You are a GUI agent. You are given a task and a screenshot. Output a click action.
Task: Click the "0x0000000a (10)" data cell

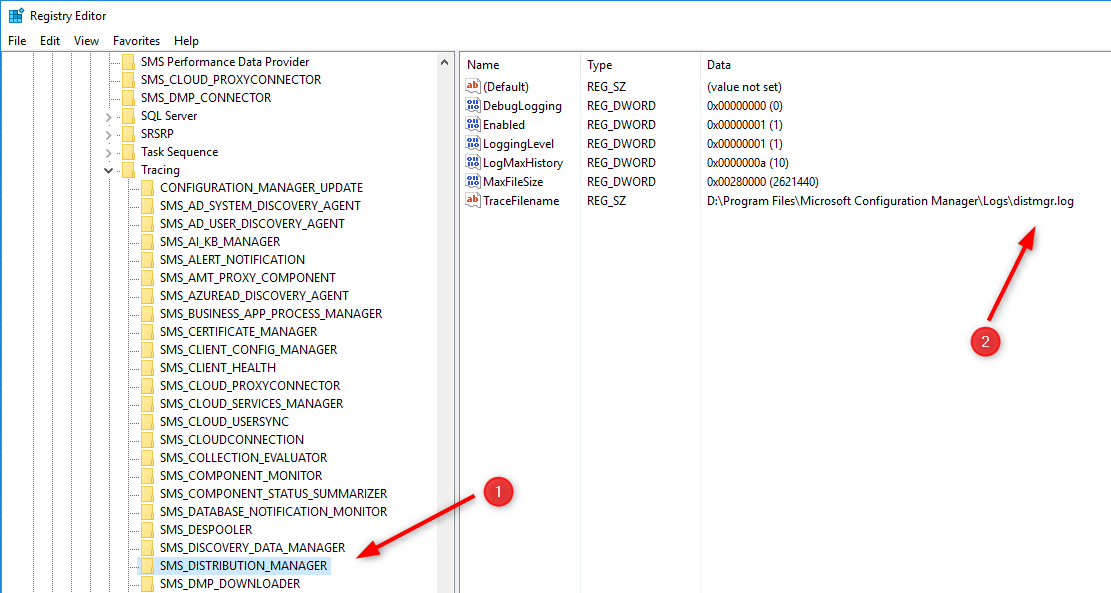748,162
